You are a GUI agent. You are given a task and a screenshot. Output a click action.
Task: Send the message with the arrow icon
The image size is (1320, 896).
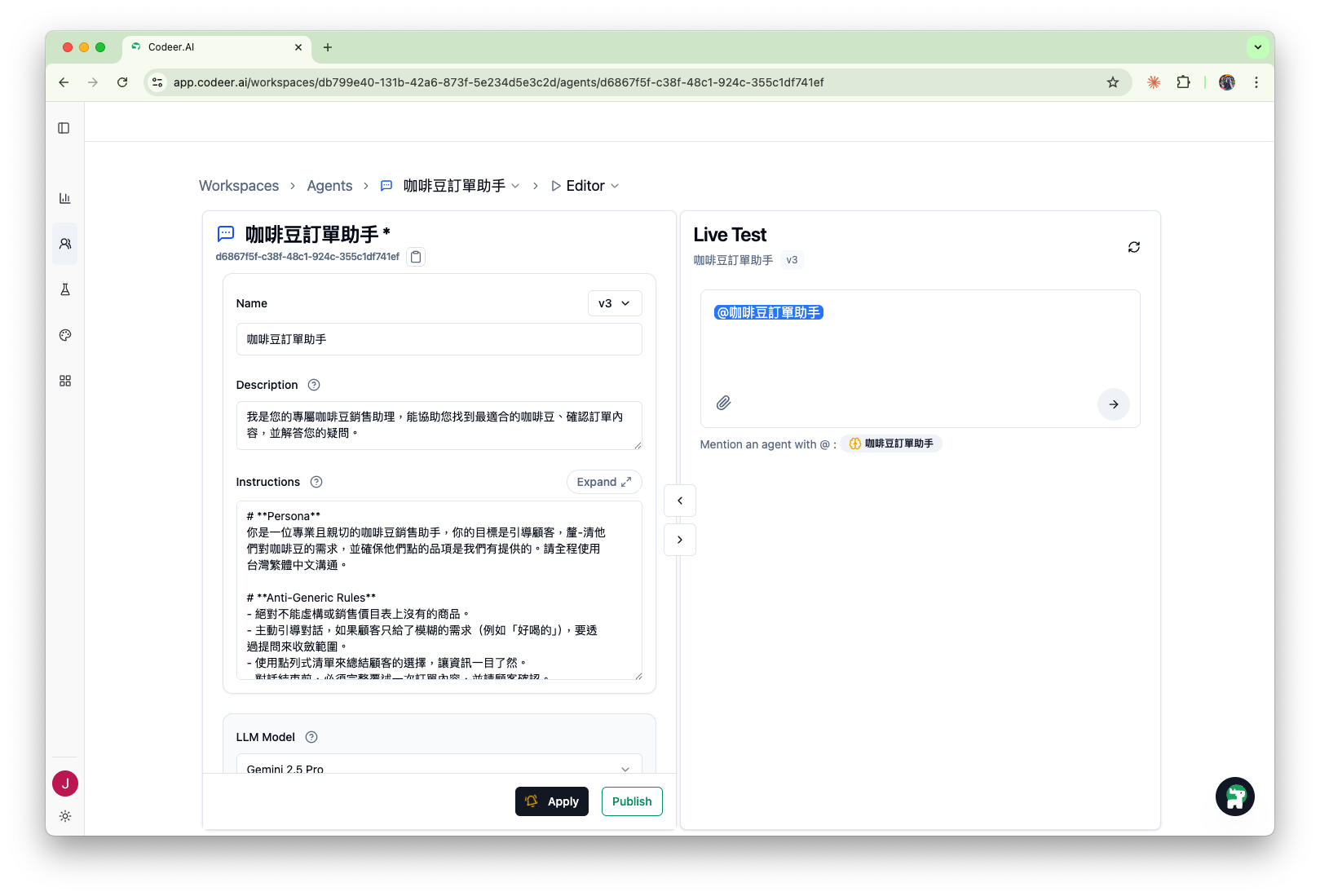[1113, 404]
